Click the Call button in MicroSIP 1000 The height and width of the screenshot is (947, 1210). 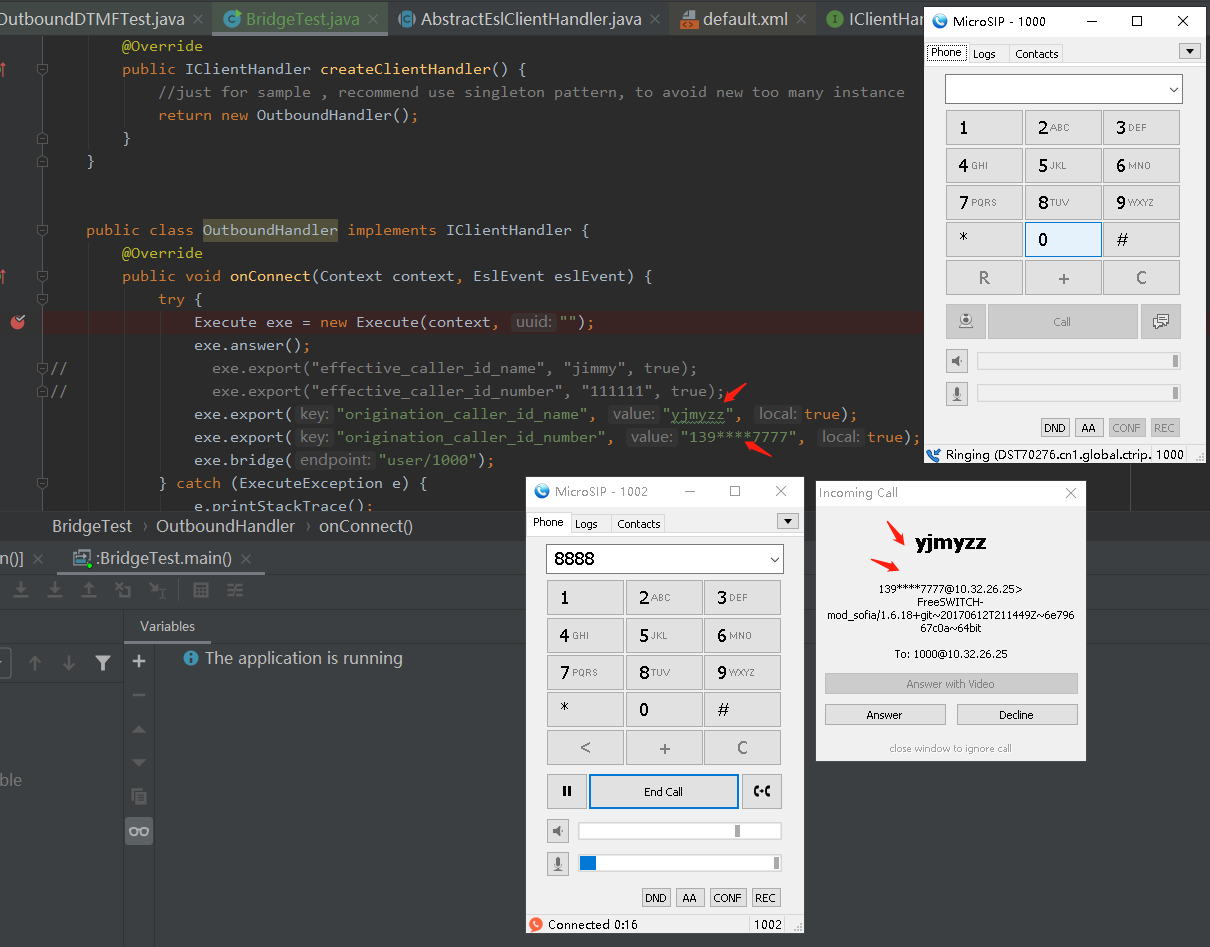[x=1063, y=321]
